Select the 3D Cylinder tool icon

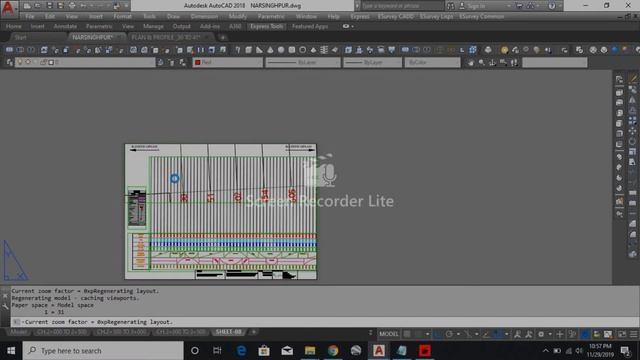click(x=291, y=50)
